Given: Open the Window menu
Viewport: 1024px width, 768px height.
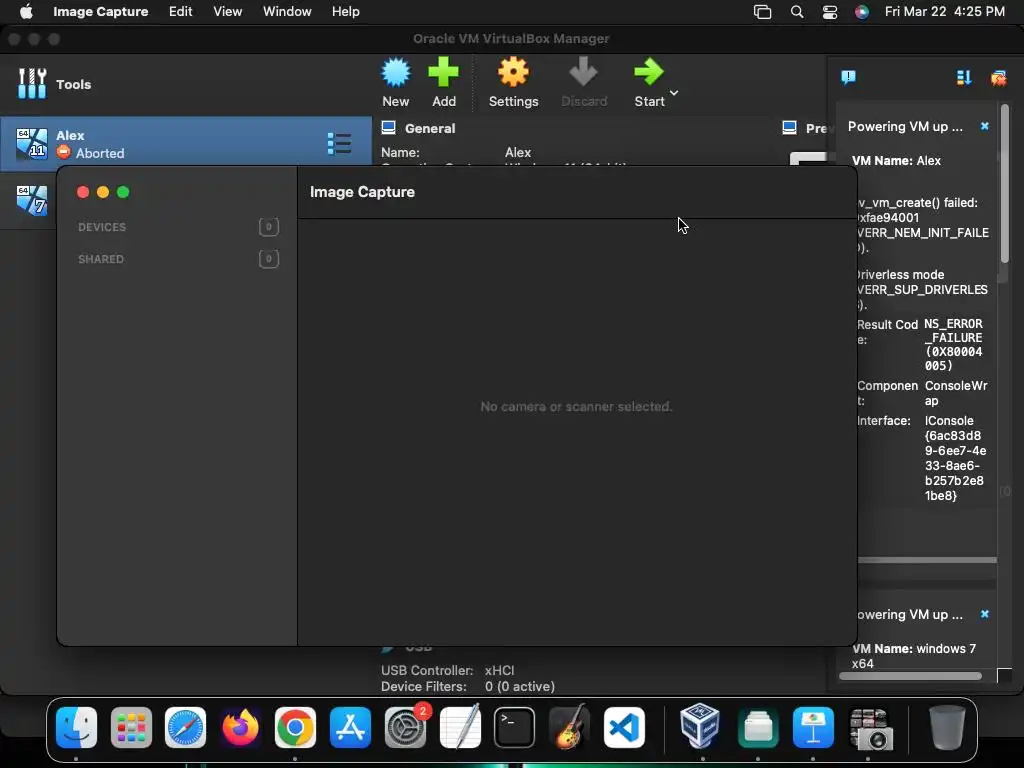Looking at the screenshot, I should click(287, 11).
